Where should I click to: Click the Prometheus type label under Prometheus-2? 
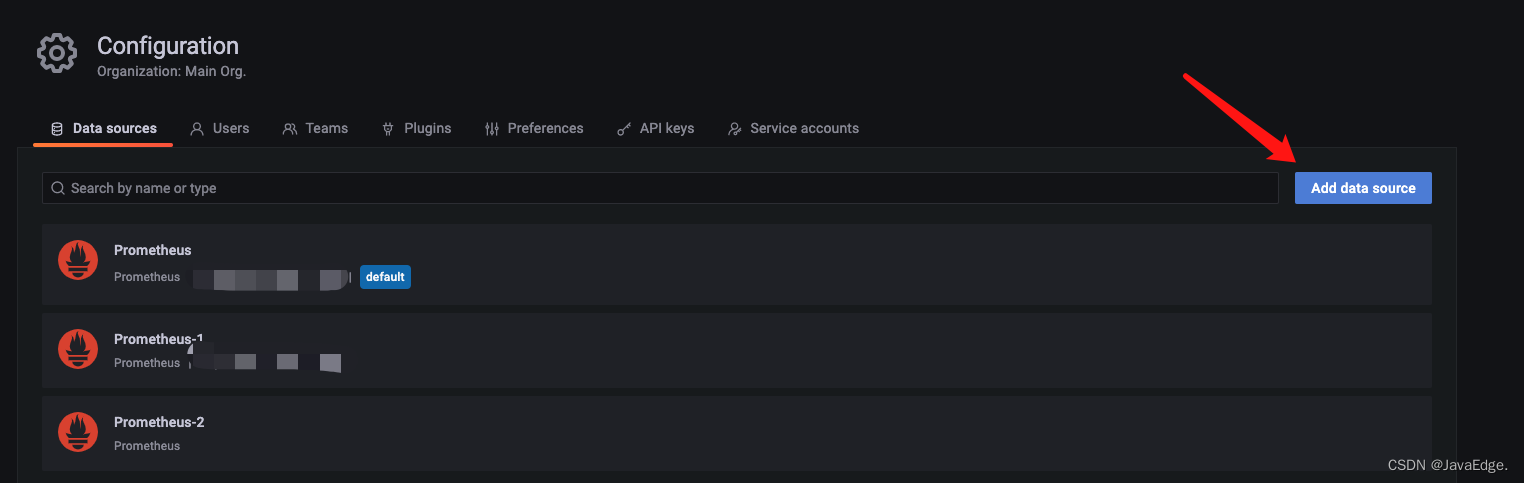tap(147, 446)
